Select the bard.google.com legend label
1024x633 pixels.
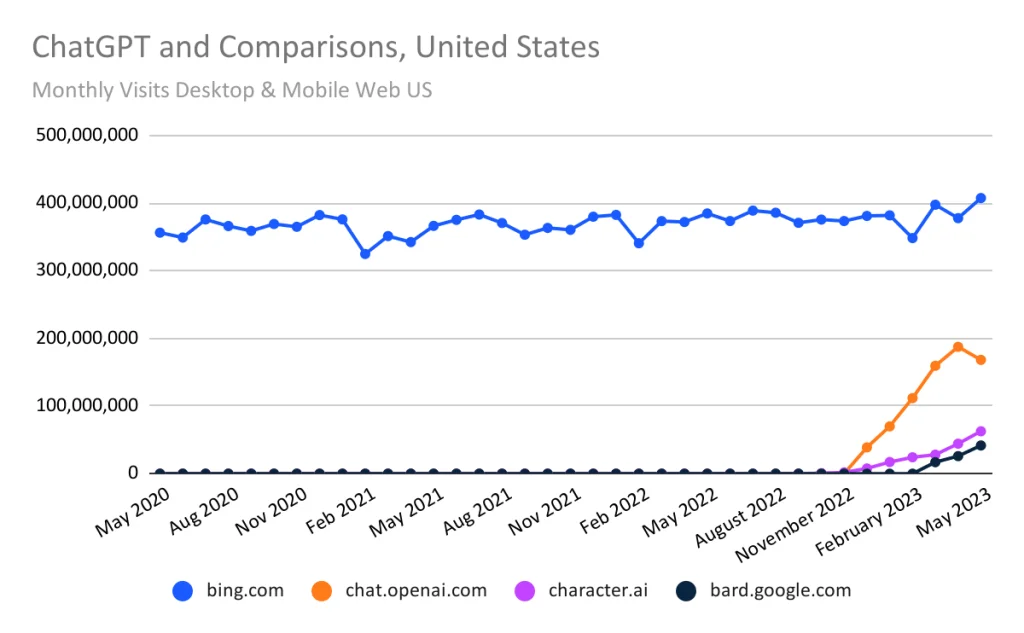(780, 591)
